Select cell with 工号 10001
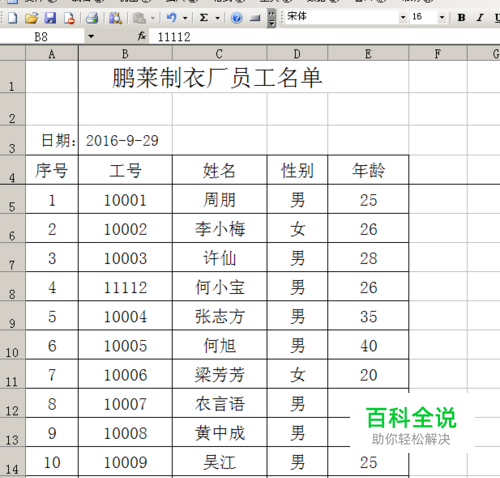The image size is (500, 478). pyautogui.click(x=125, y=199)
